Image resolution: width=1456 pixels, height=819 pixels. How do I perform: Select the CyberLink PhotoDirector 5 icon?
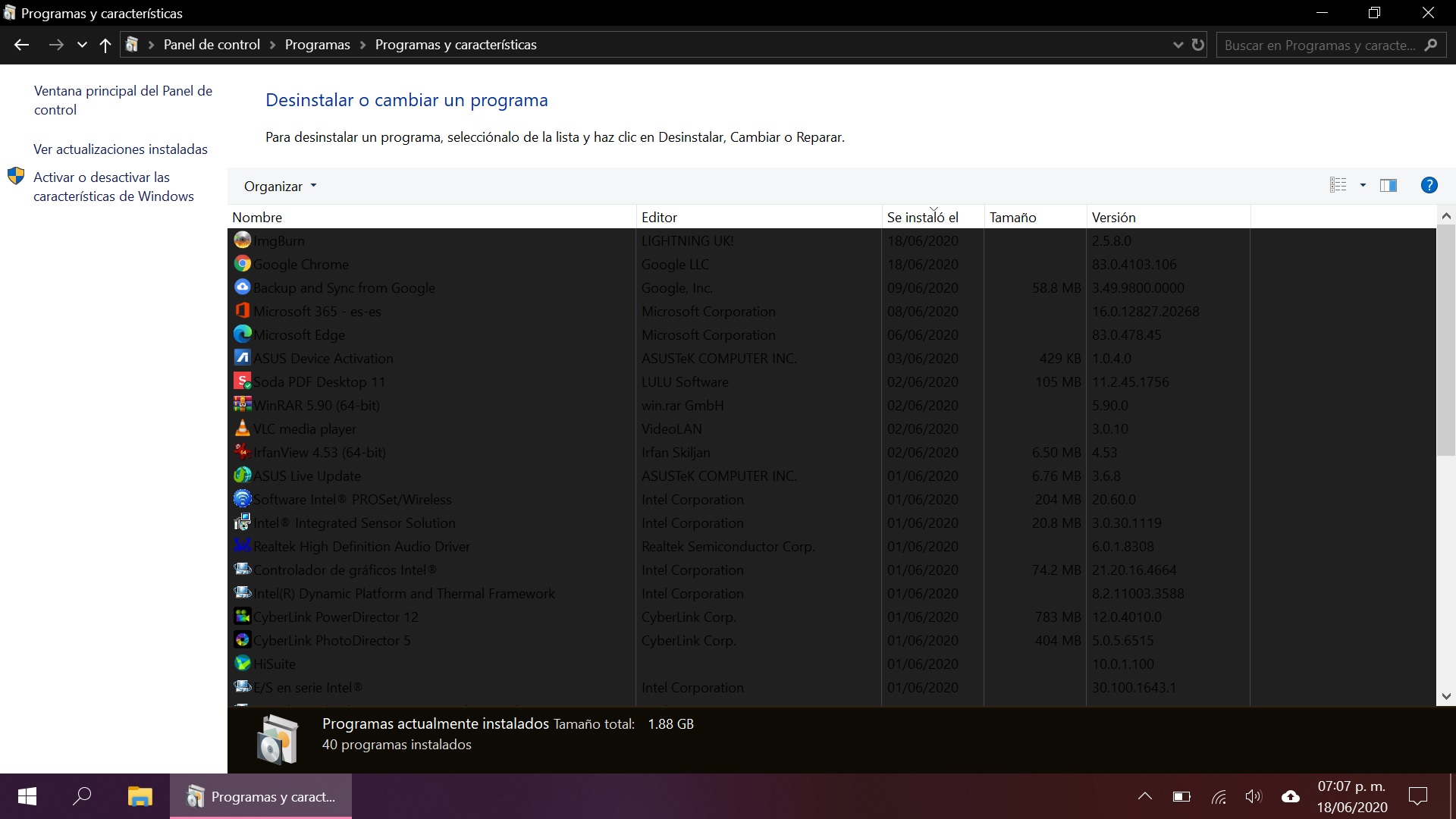pyautogui.click(x=243, y=640)
